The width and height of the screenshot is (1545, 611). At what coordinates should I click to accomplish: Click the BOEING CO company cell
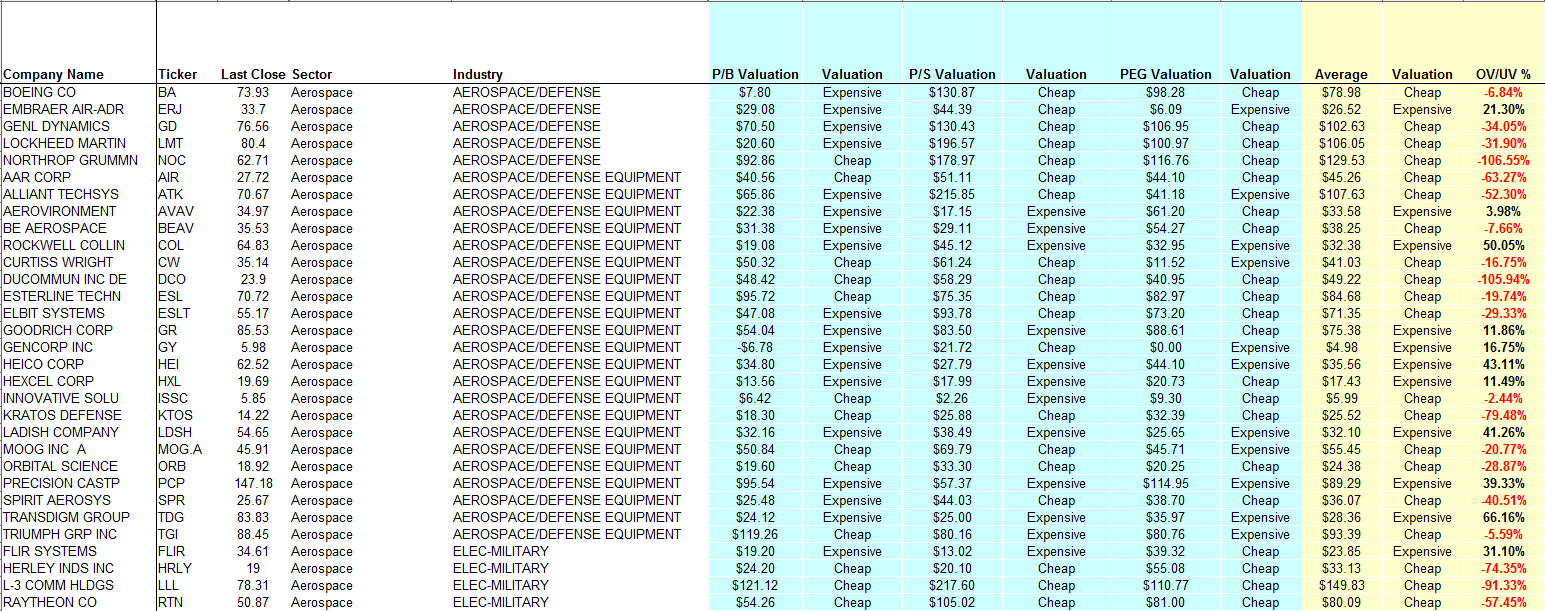[x=39, y=92]
